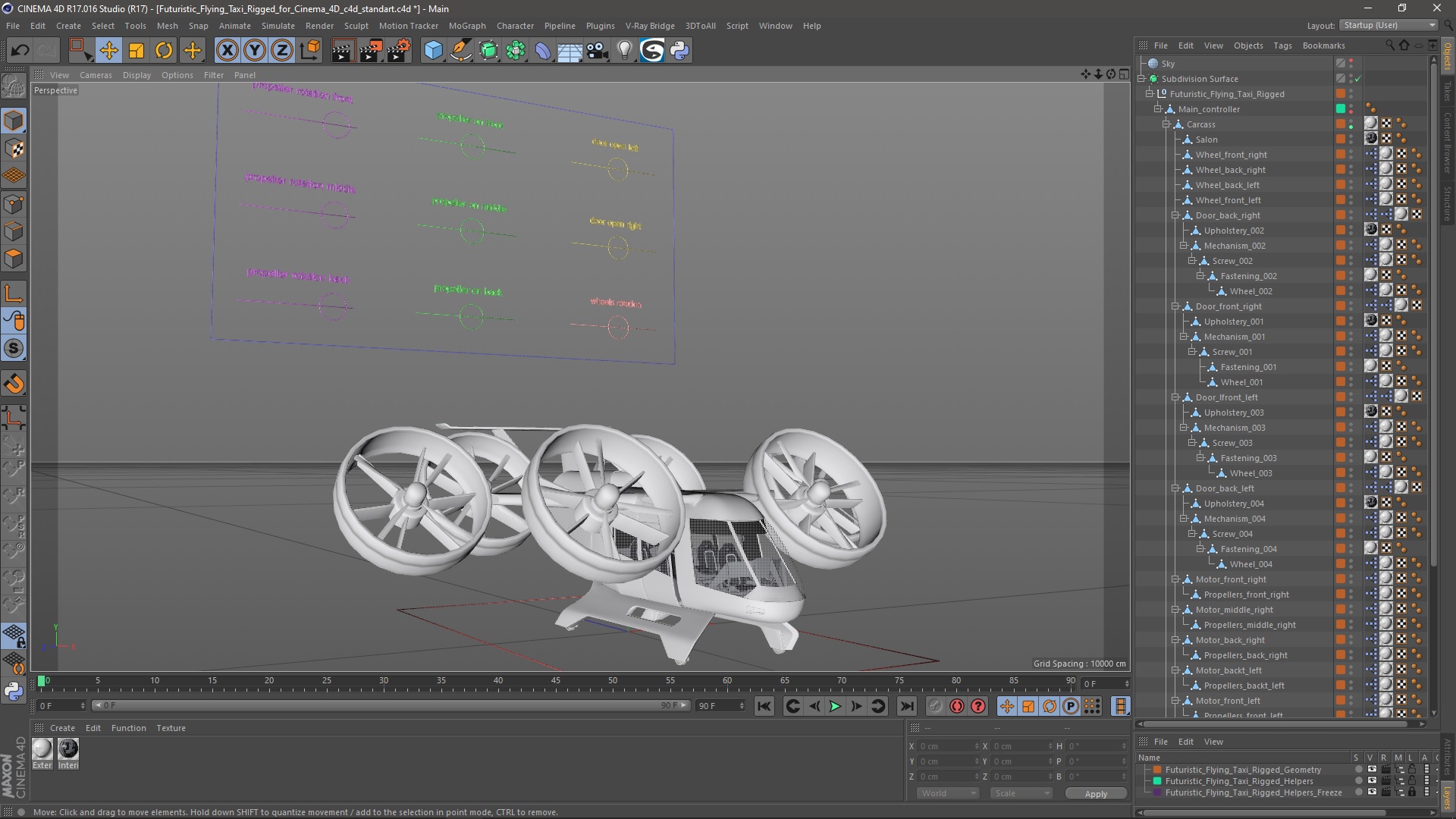Open the Layout Startup dropdown
Screen dimensions: 1456x819
coord(1389,26)
